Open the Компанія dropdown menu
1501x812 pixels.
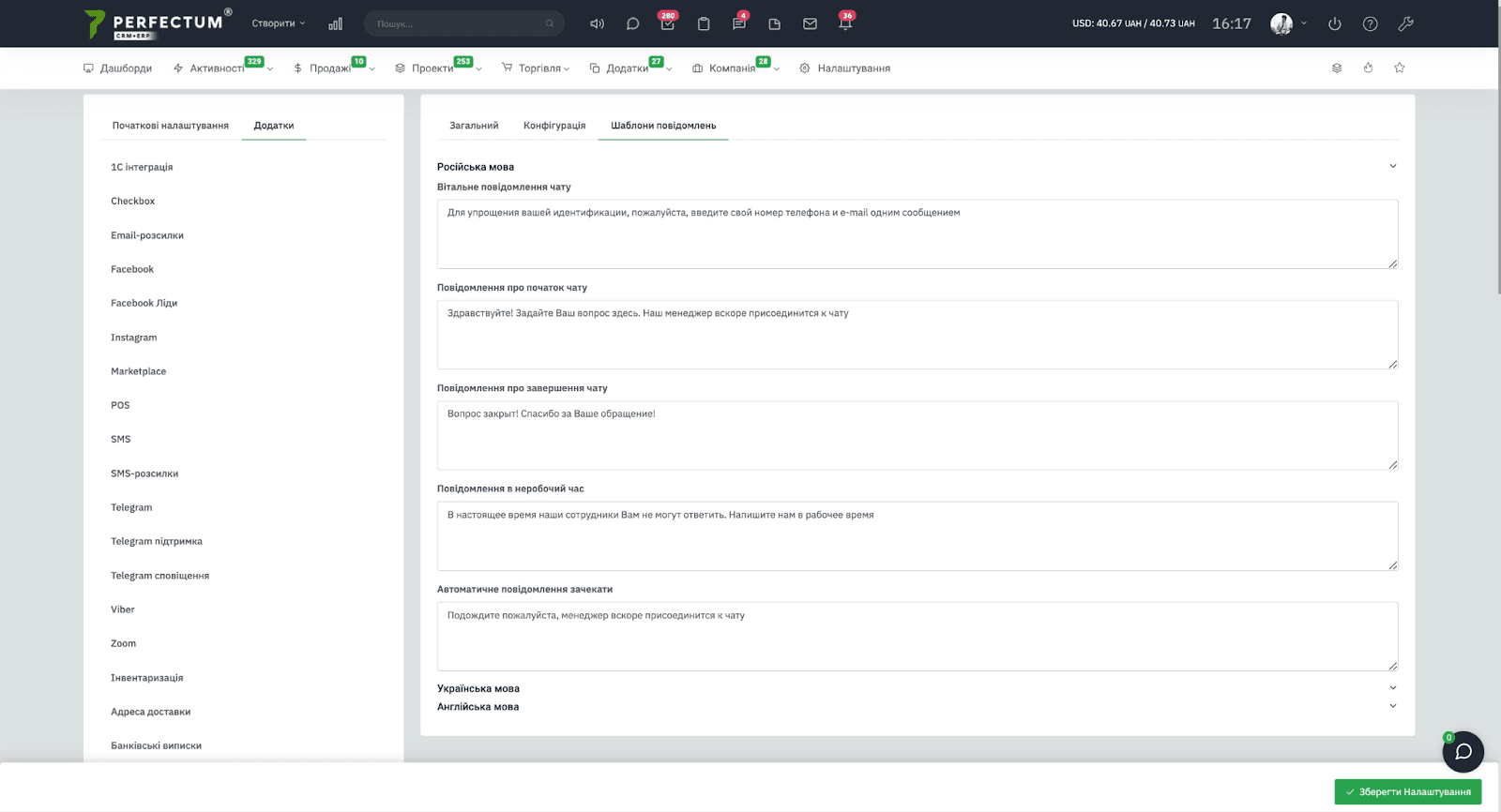tap(736, 68)
